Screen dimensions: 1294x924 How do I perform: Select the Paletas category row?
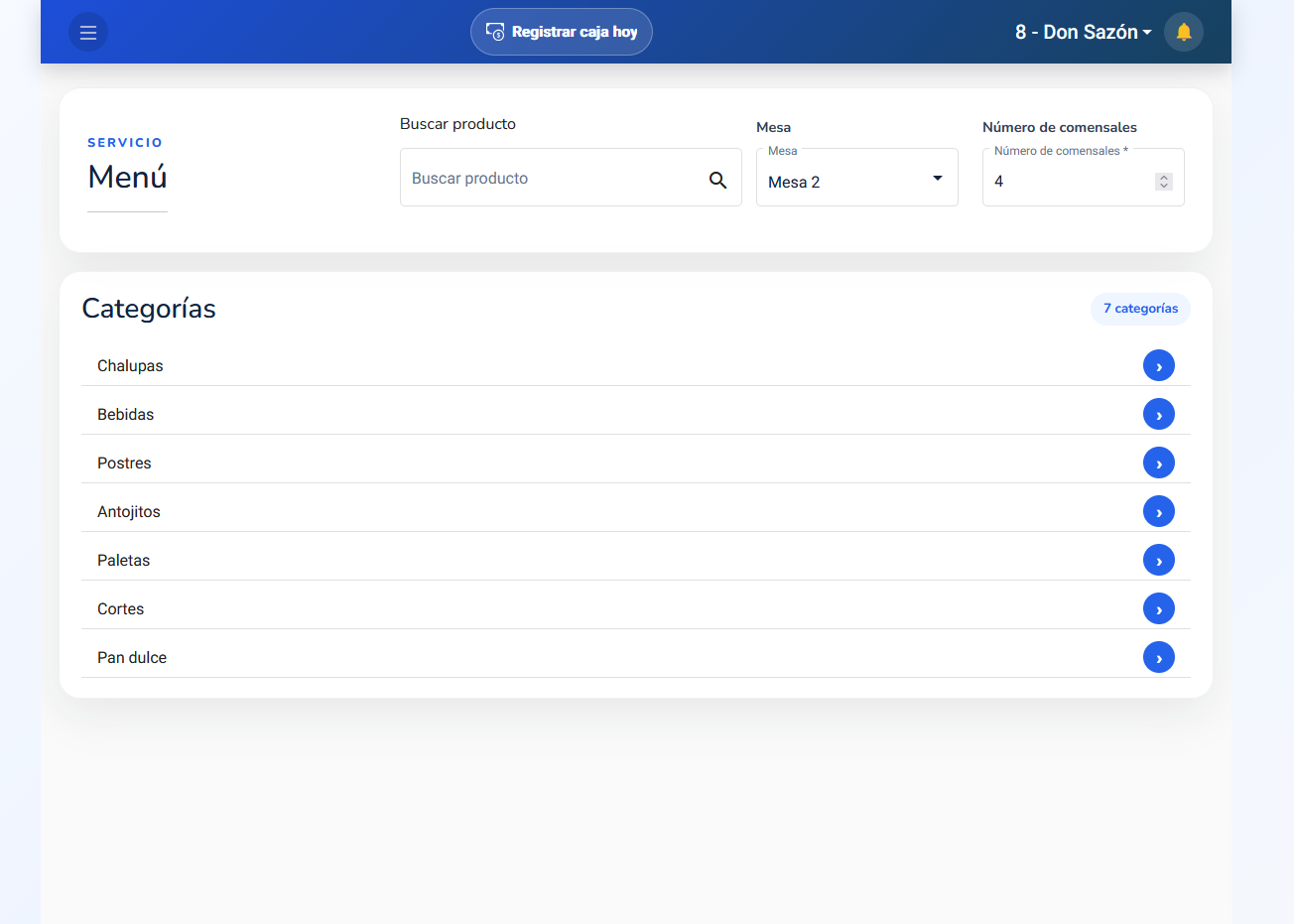(x=636, y=560)
